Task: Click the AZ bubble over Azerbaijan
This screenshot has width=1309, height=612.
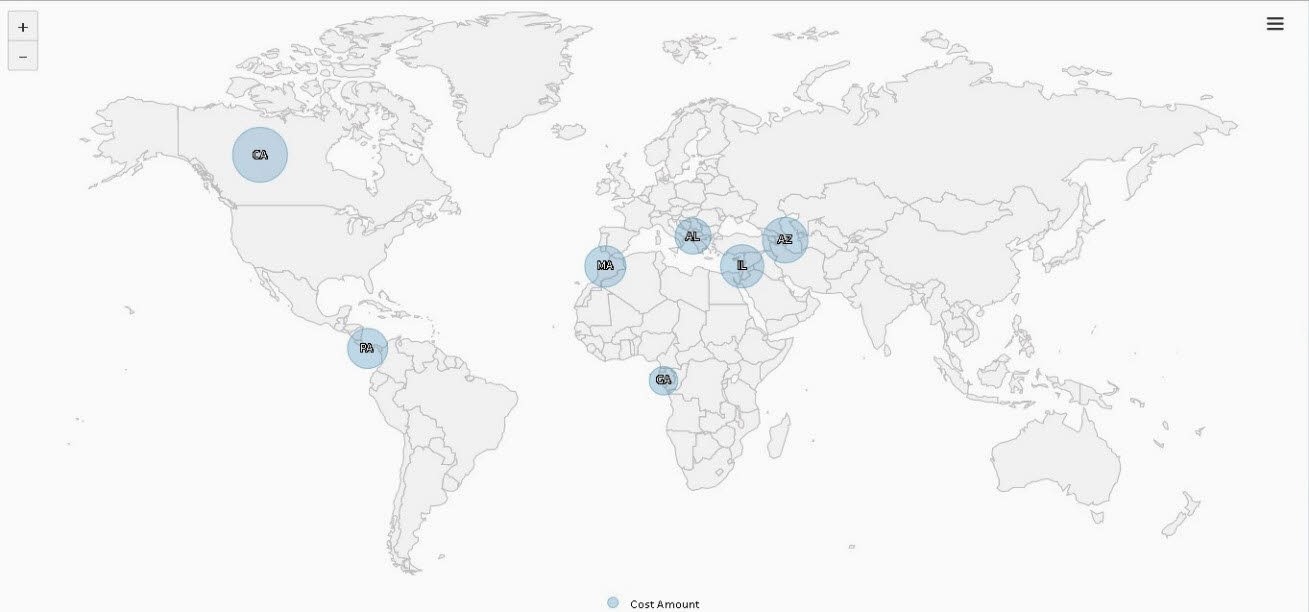Action: pos(784,240)
